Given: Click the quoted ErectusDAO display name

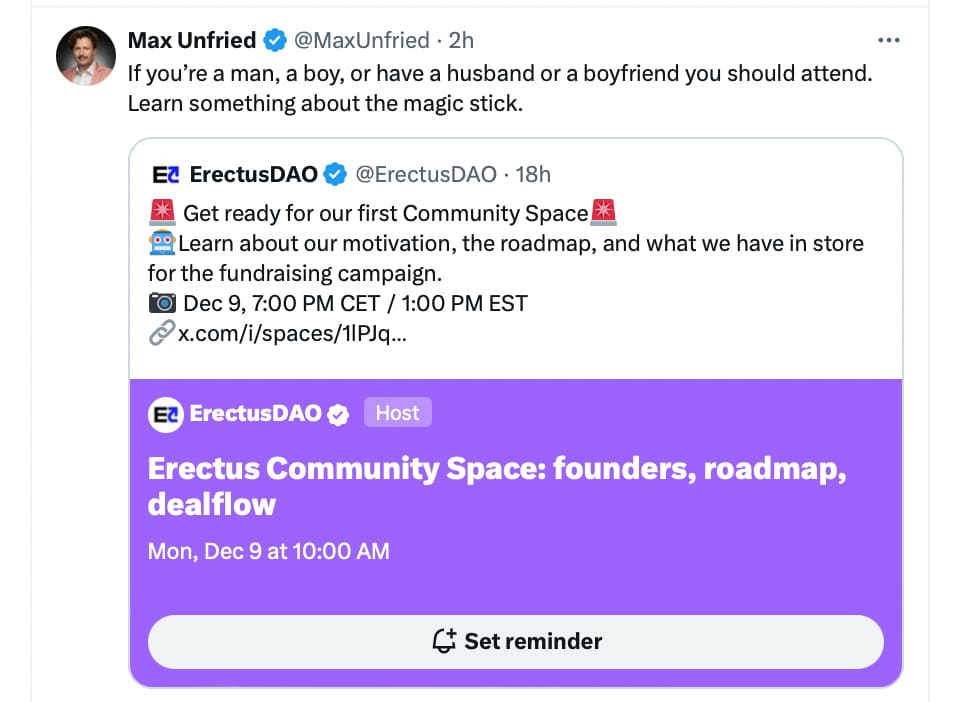Looking at the screenshot, I should [254, 175].
